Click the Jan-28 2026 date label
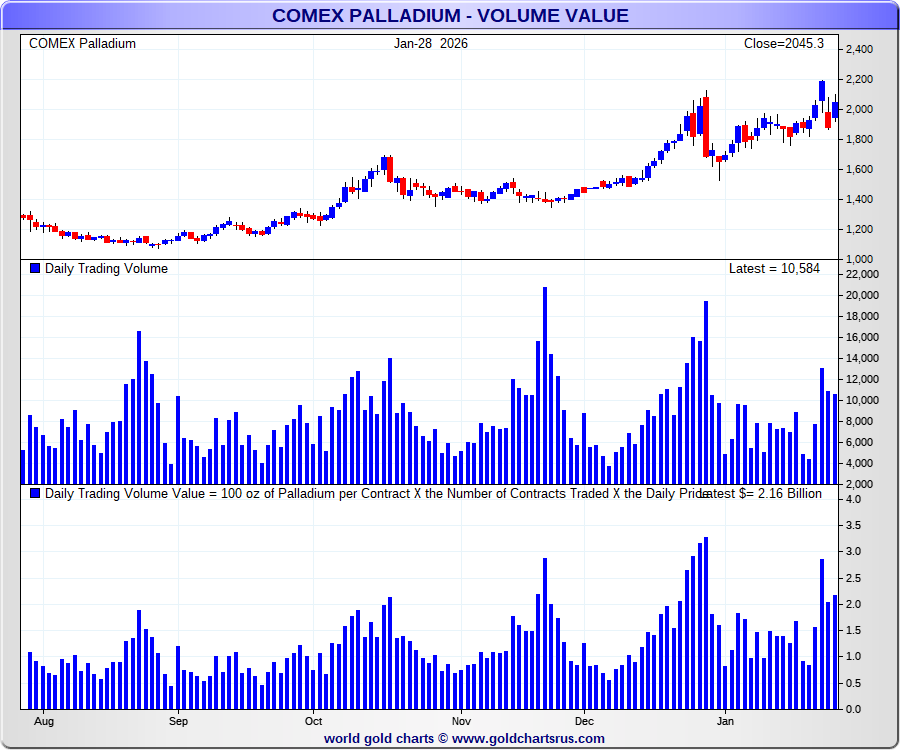900x750 pixels. [430, 43]
